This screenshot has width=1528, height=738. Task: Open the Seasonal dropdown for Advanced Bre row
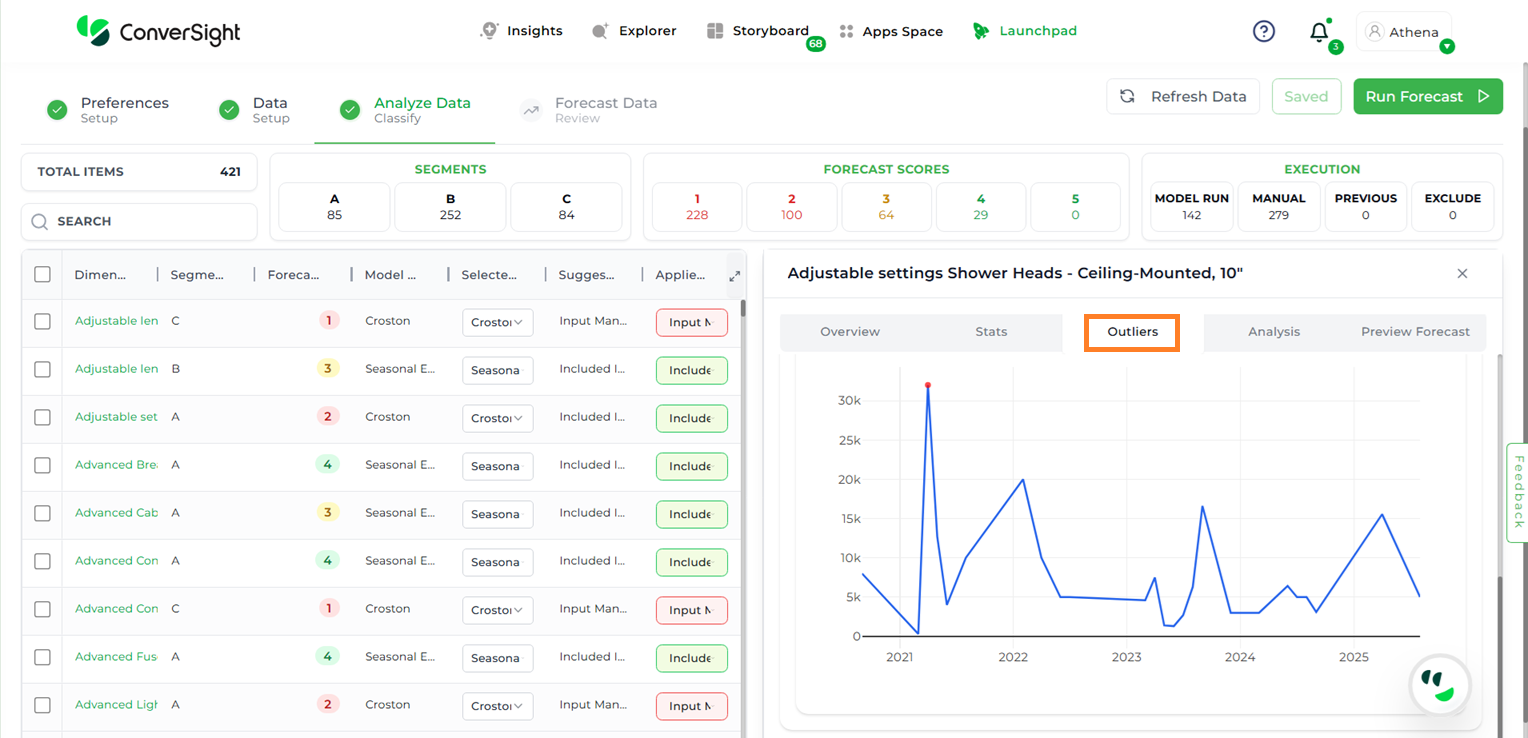(497, 466)
